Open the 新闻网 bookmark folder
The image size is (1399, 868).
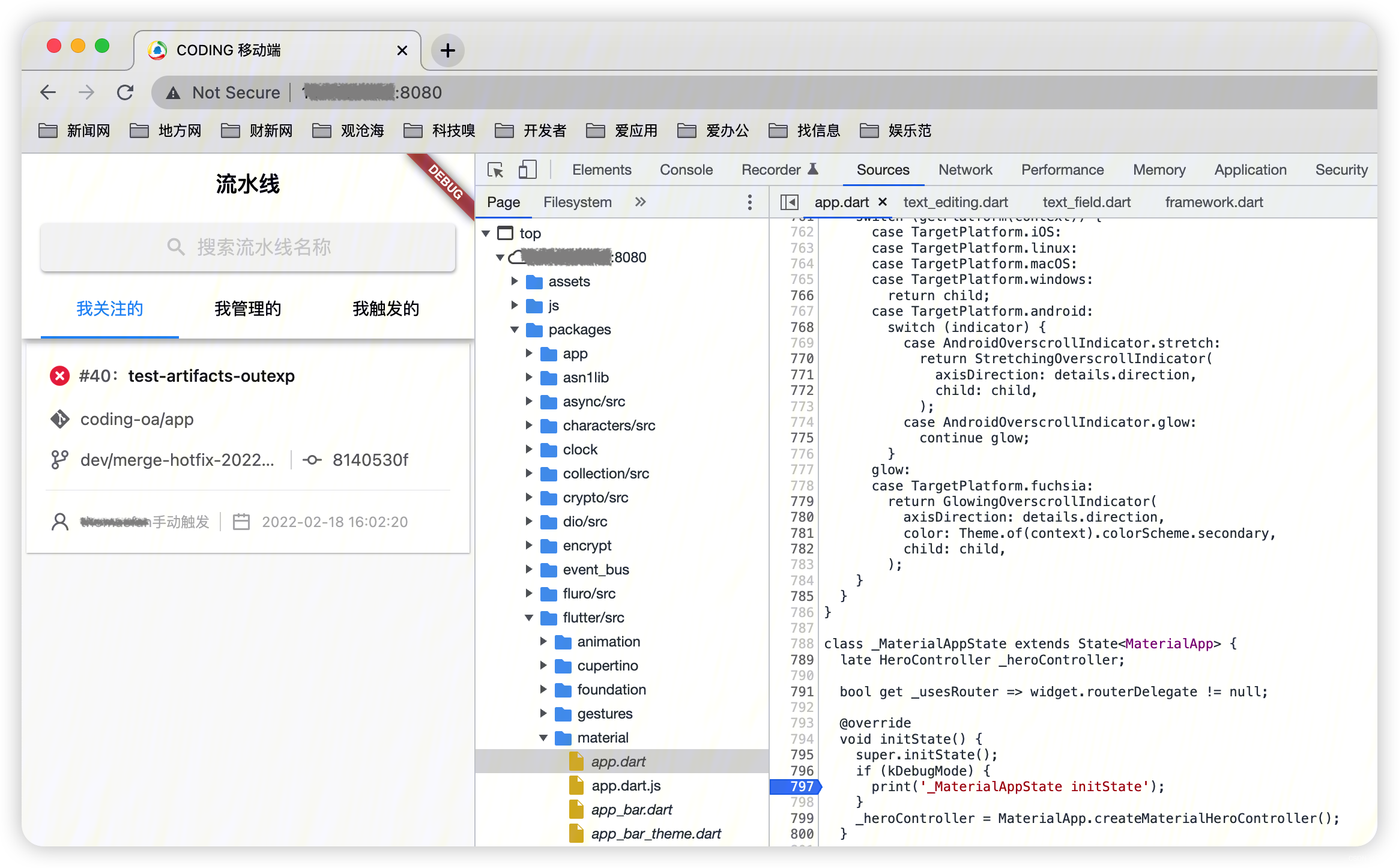74,130
